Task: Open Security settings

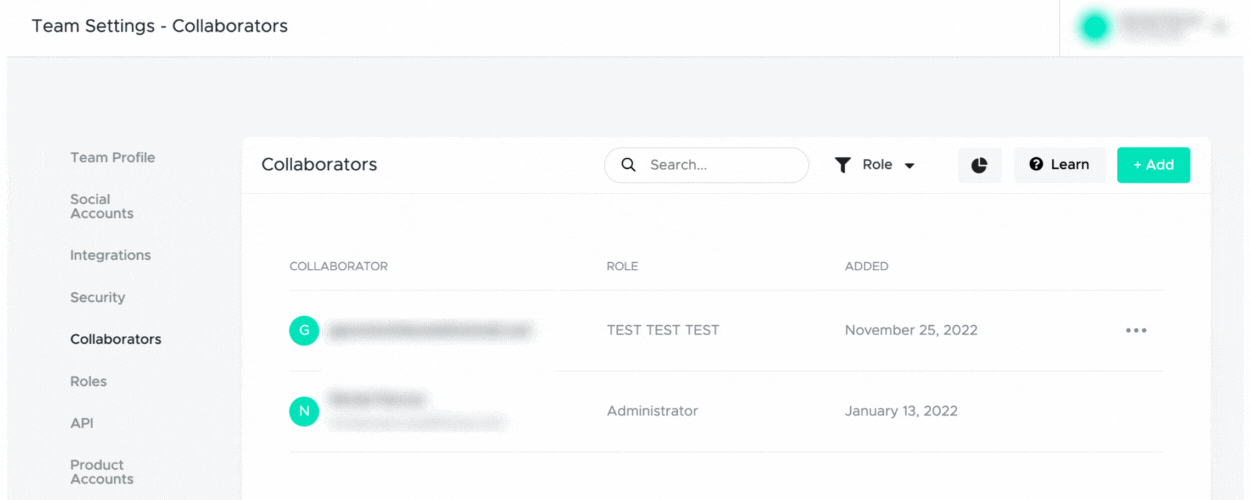Action: [97, 297]
